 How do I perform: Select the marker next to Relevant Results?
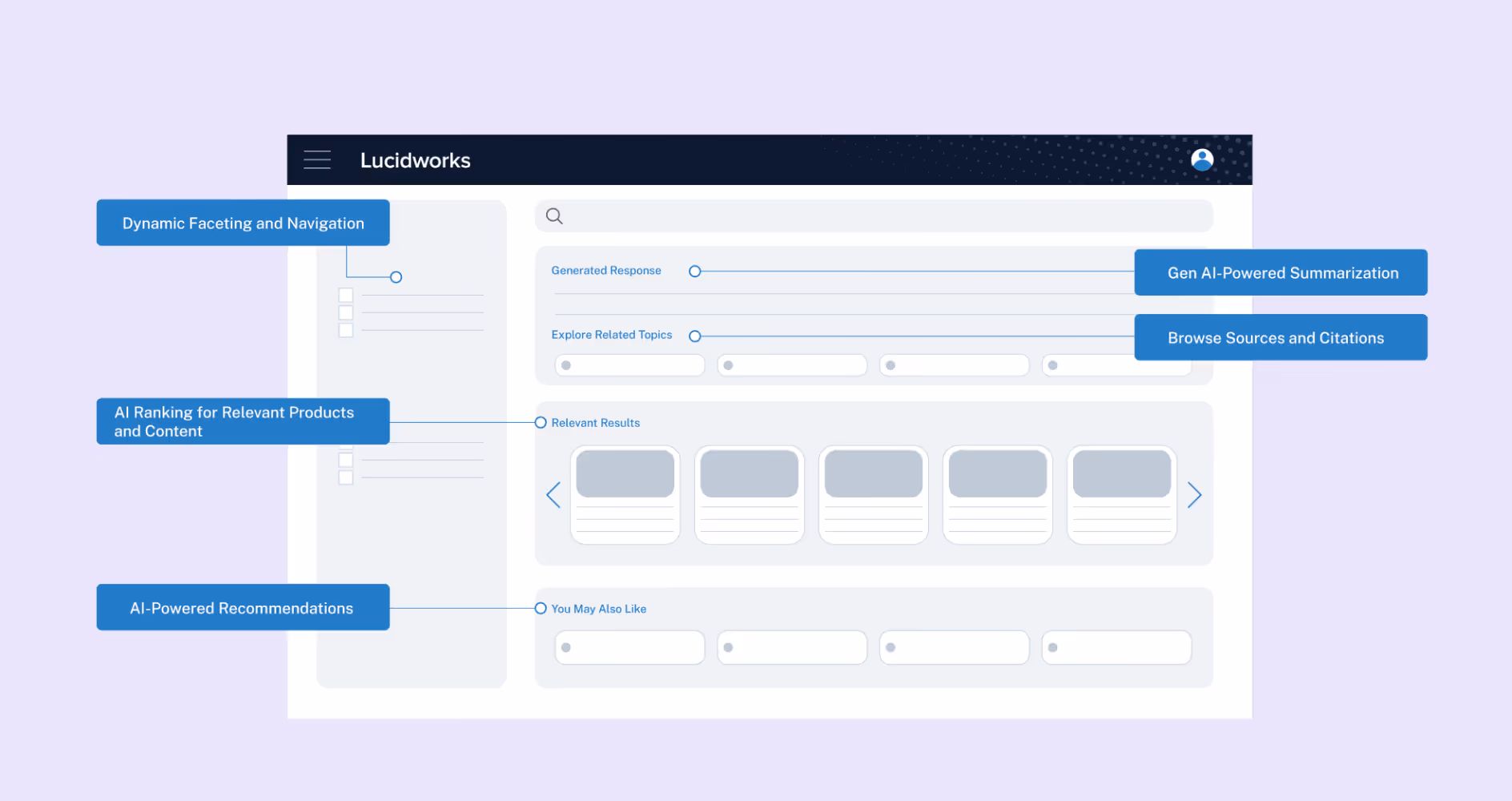click(541, 422)
